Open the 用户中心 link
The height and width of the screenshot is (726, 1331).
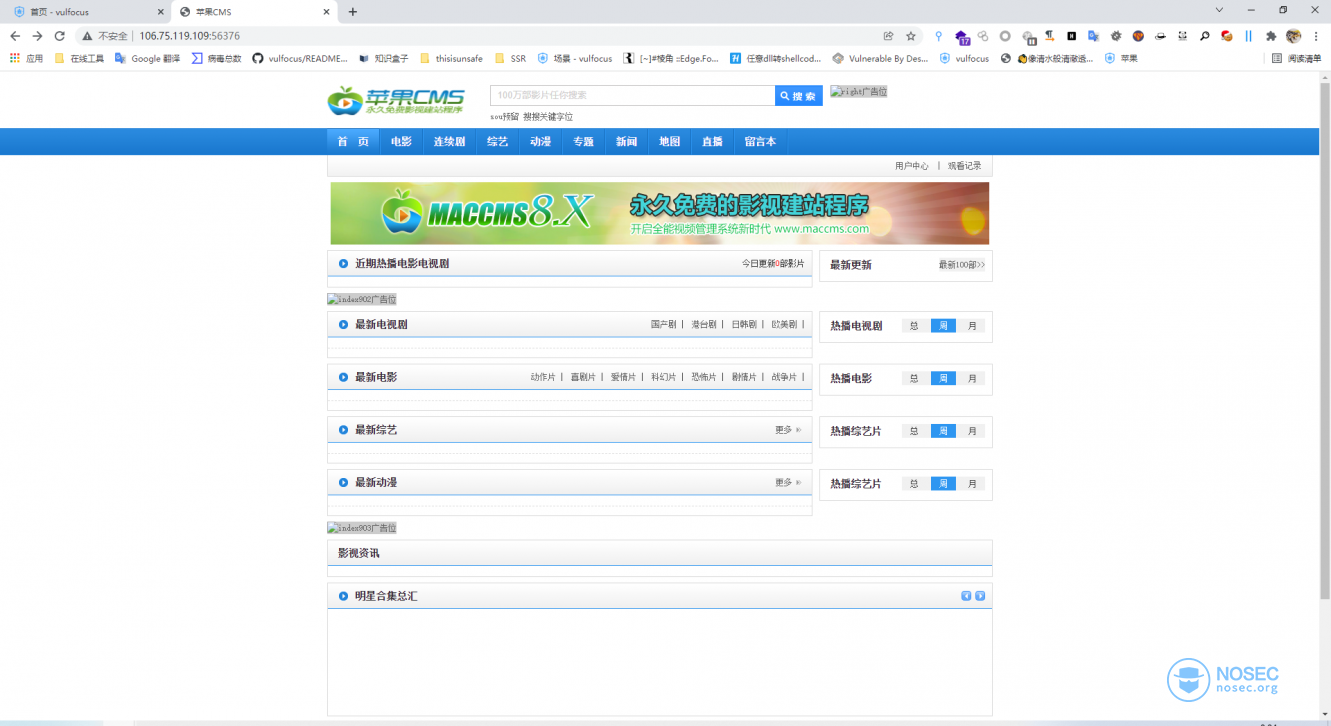coord(911,166)
